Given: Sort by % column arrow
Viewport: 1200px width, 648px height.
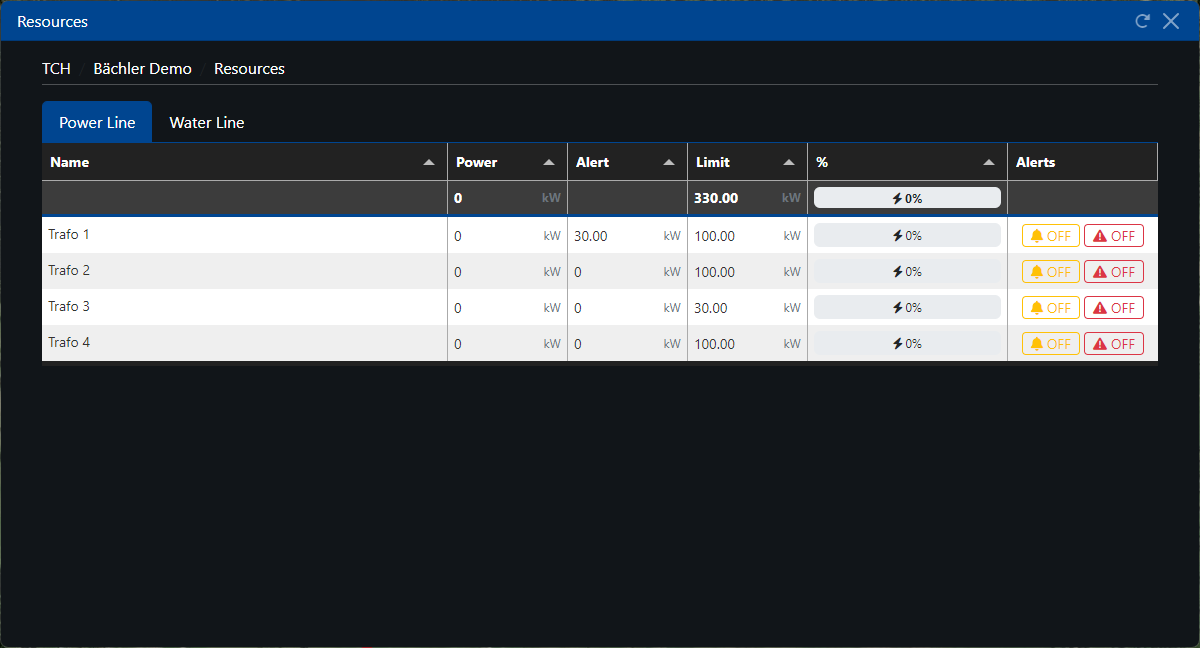Looking at the screenshot, I should tap(989, 162).
